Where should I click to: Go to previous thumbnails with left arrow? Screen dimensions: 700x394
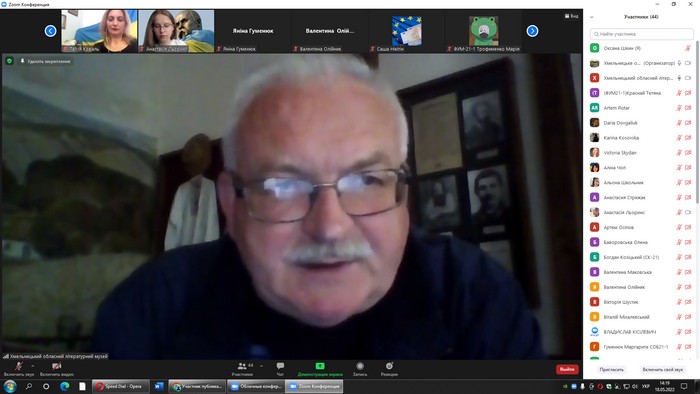[x=50, y=31]
